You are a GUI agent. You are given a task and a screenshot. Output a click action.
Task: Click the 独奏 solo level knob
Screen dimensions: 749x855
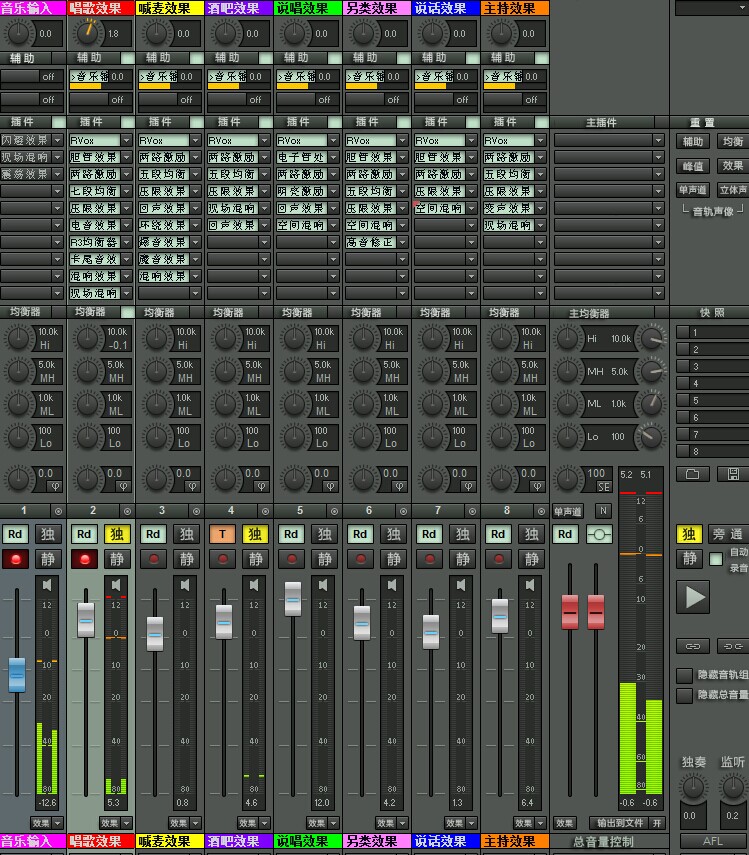[693, 787]
